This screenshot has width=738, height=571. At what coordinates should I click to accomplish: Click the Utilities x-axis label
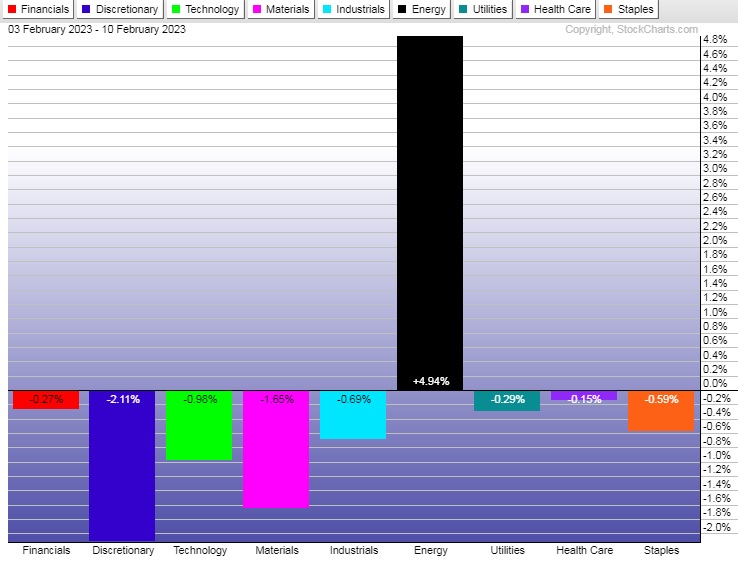pos(507,550)
